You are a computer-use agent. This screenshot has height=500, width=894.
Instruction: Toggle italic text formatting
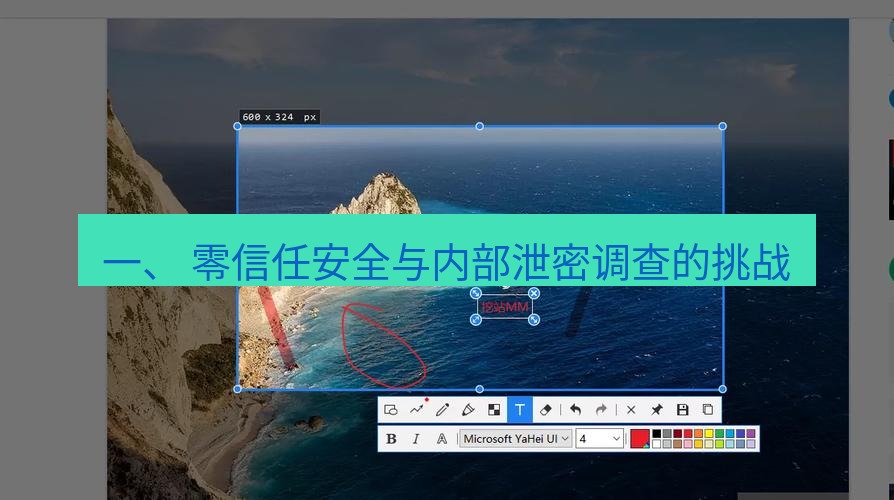(x=416, y=438)
